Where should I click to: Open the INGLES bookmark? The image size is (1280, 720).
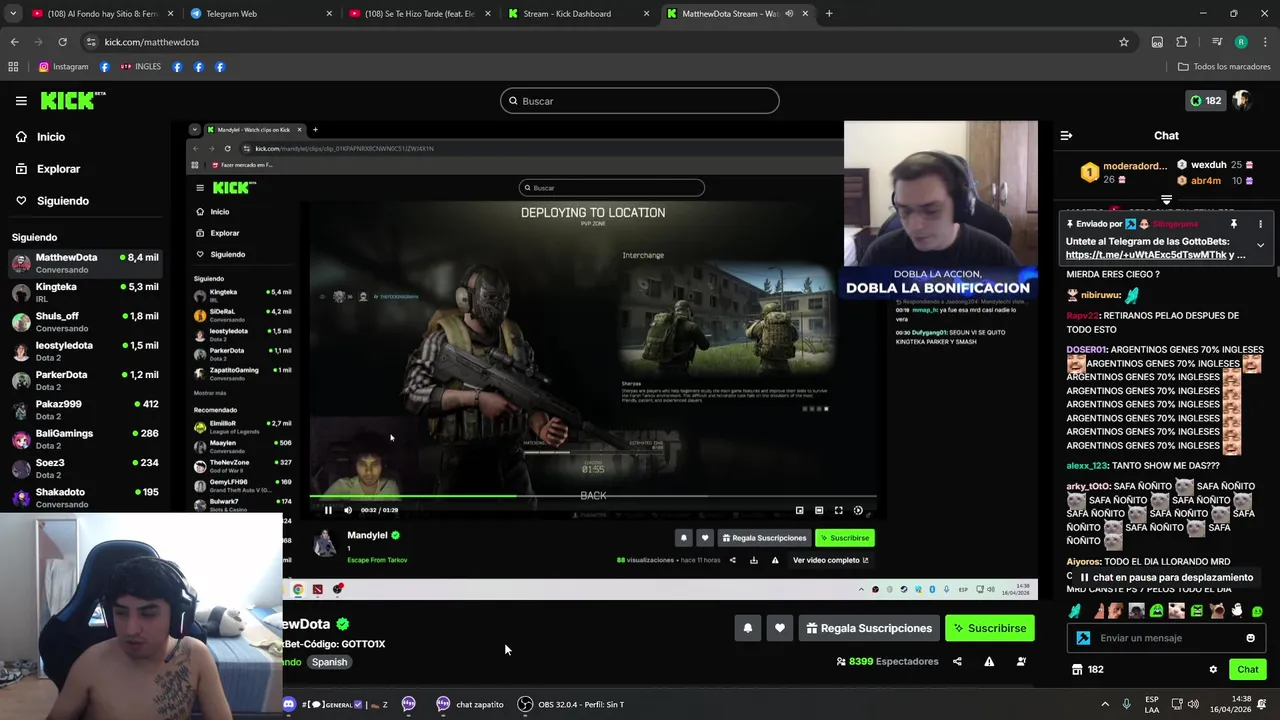[x=140, y=67]
